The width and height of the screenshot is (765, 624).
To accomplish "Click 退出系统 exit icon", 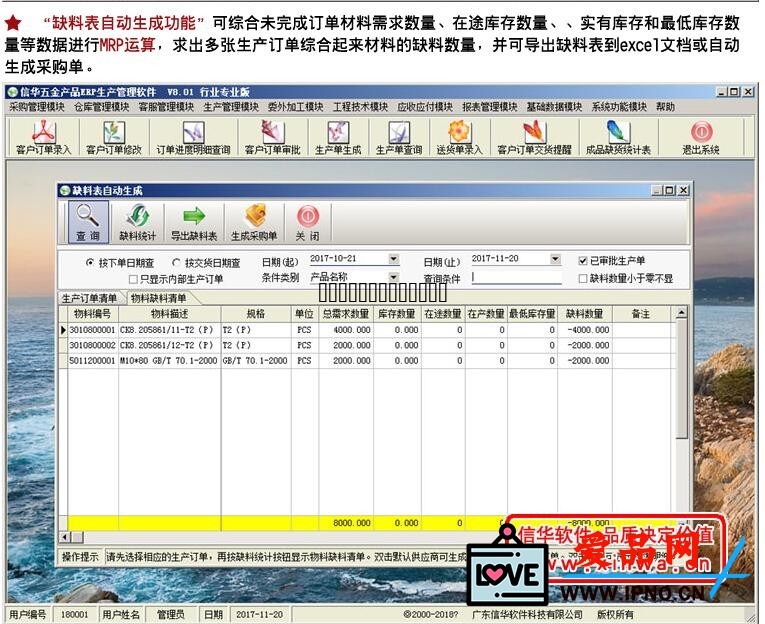I will [x=701, y=137].
